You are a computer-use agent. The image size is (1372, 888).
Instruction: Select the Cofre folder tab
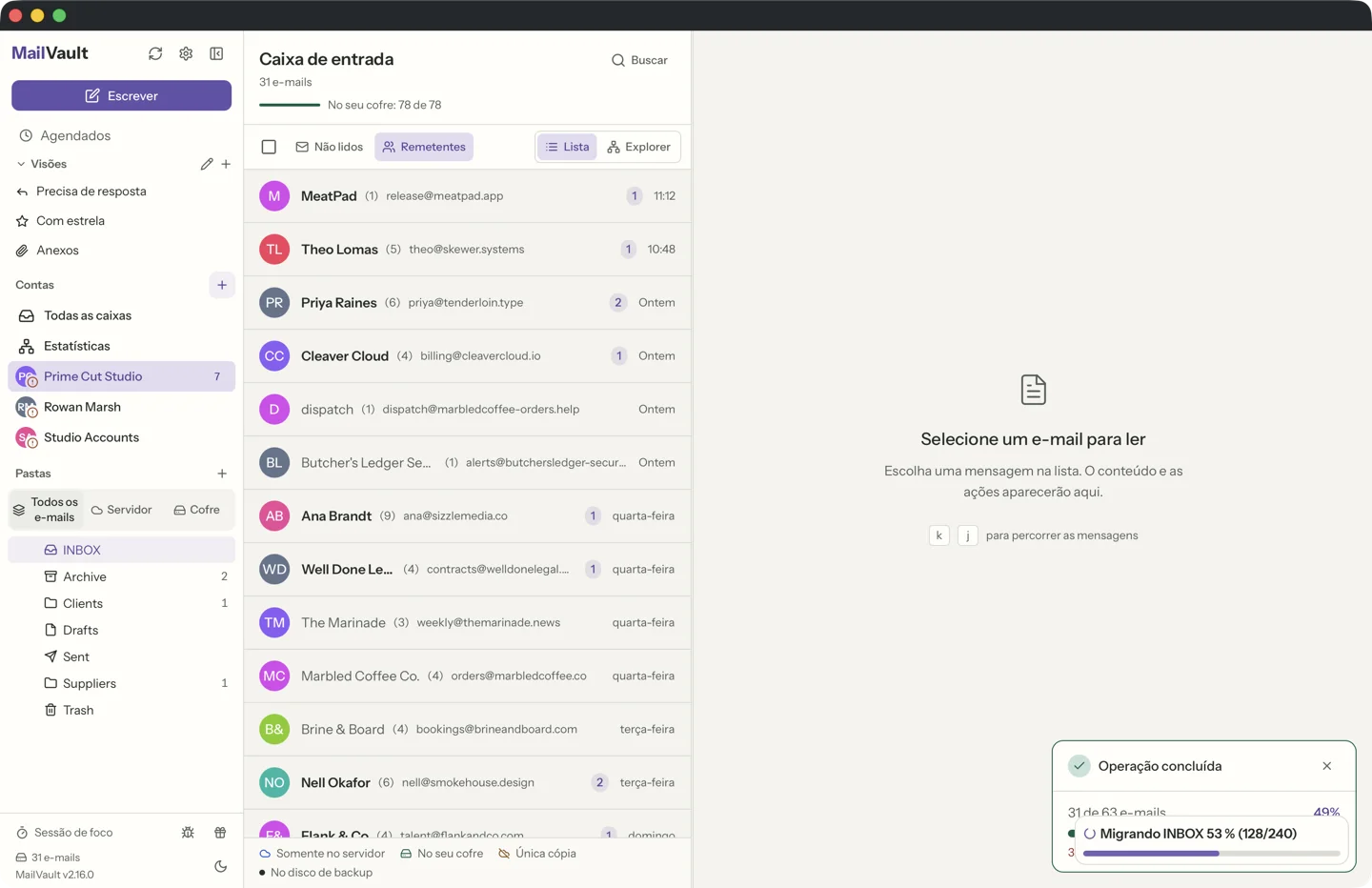(x=197, y=510)
